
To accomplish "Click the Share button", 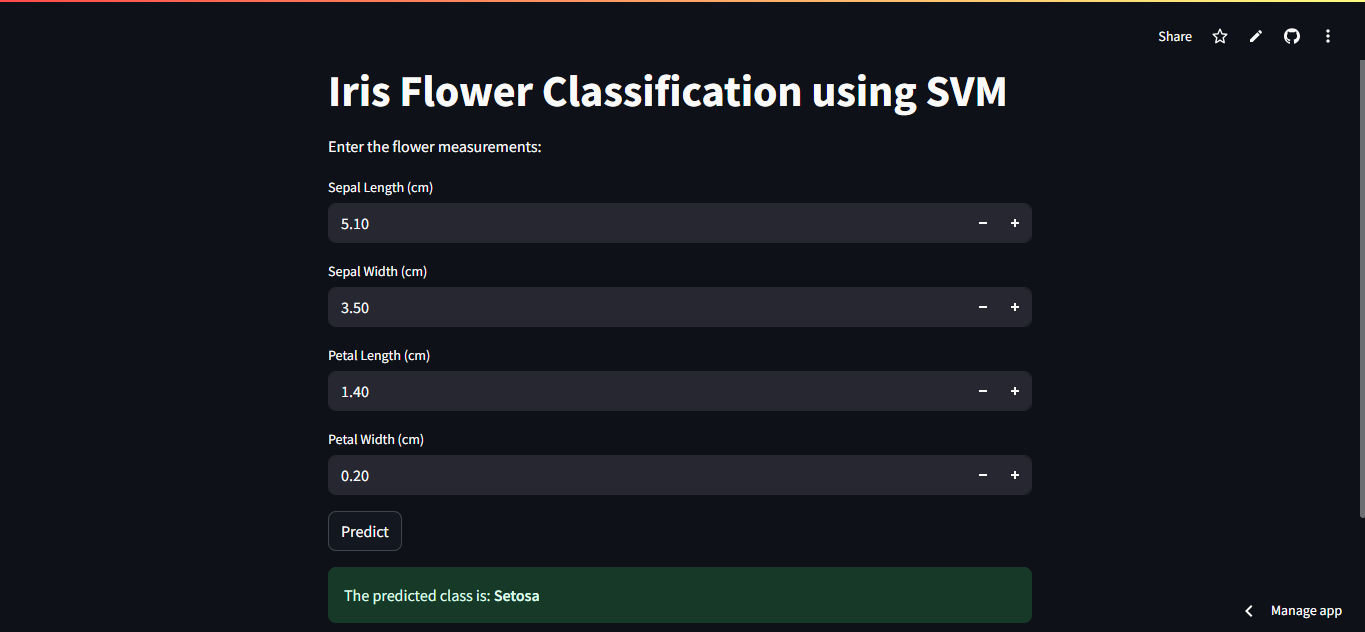I will coord(1175,36).
